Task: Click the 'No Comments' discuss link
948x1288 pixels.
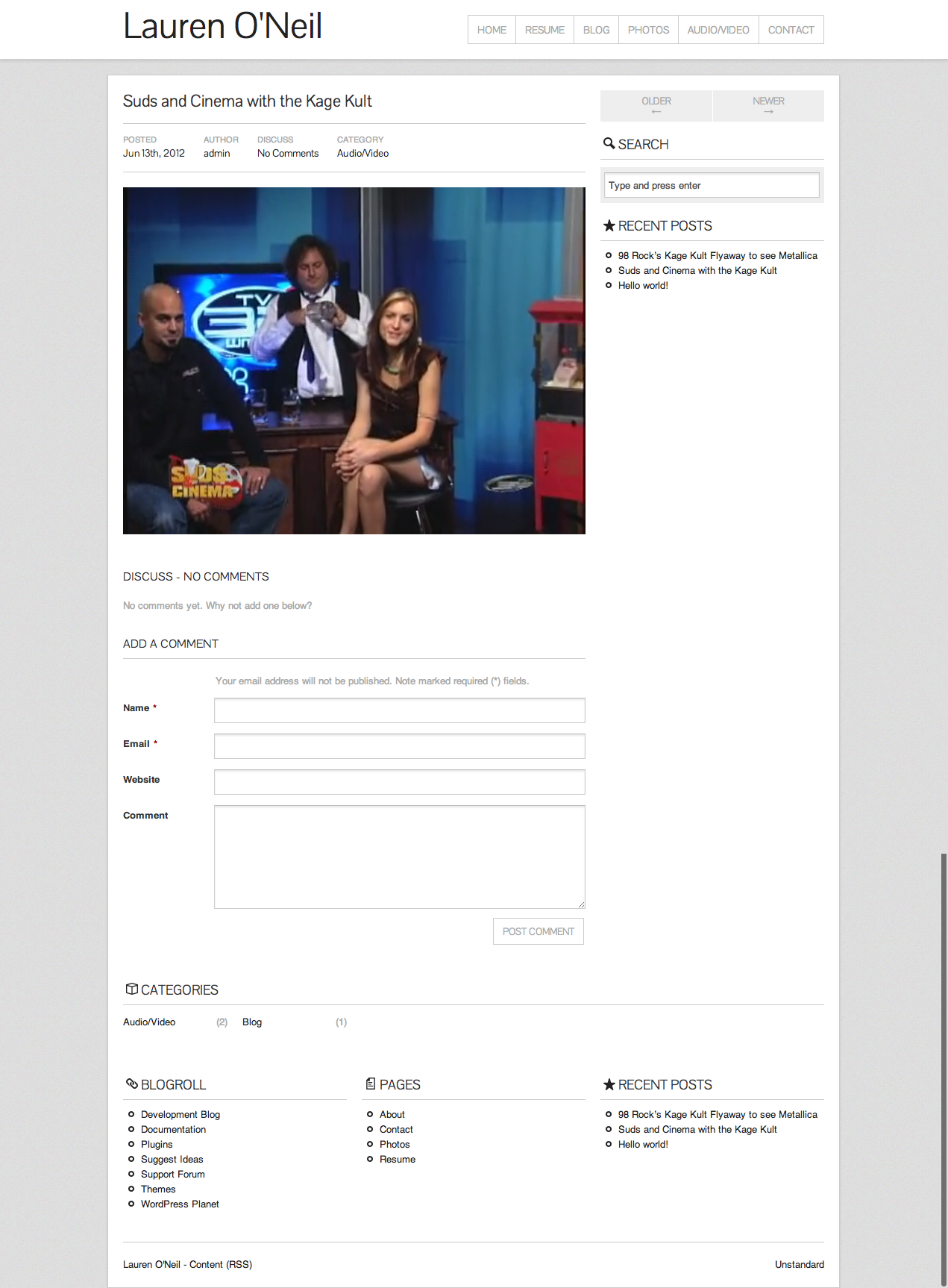Action: click(288, 153)
